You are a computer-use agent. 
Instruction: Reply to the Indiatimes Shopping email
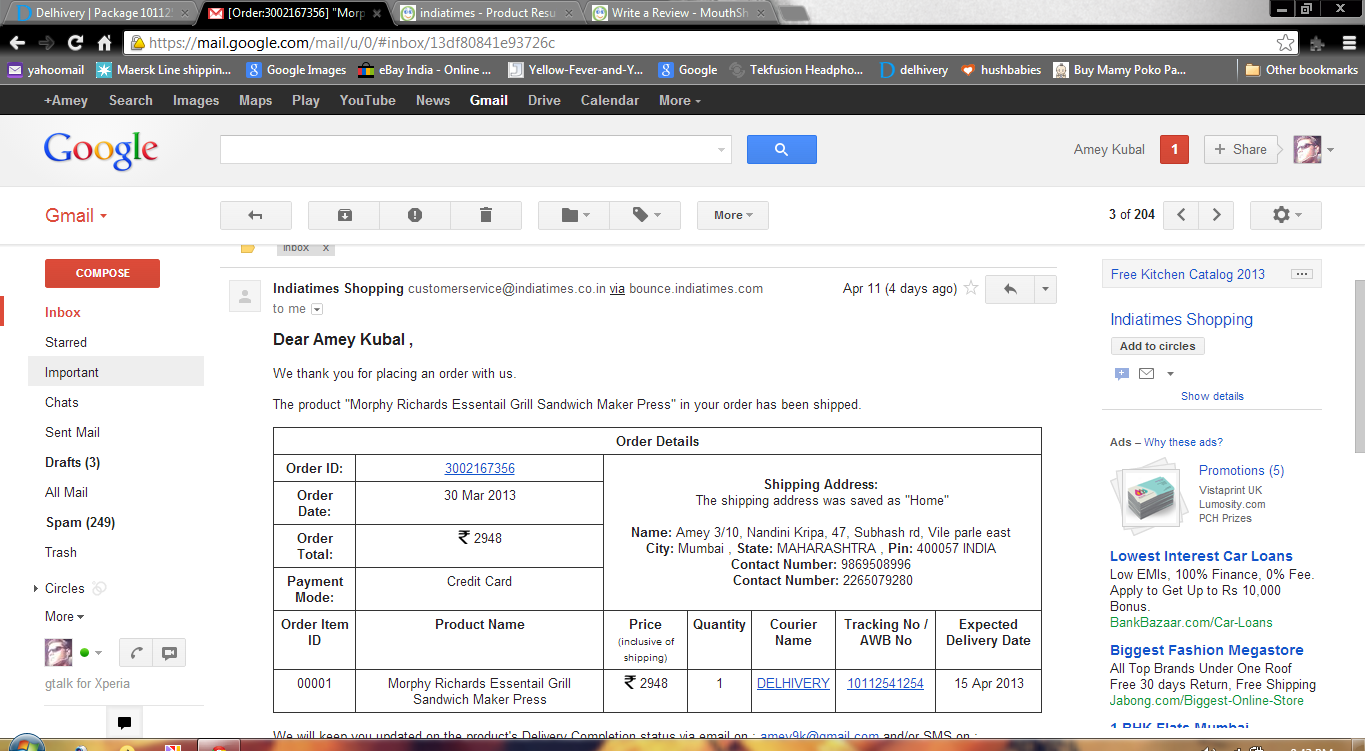[x=1010, y=289]
